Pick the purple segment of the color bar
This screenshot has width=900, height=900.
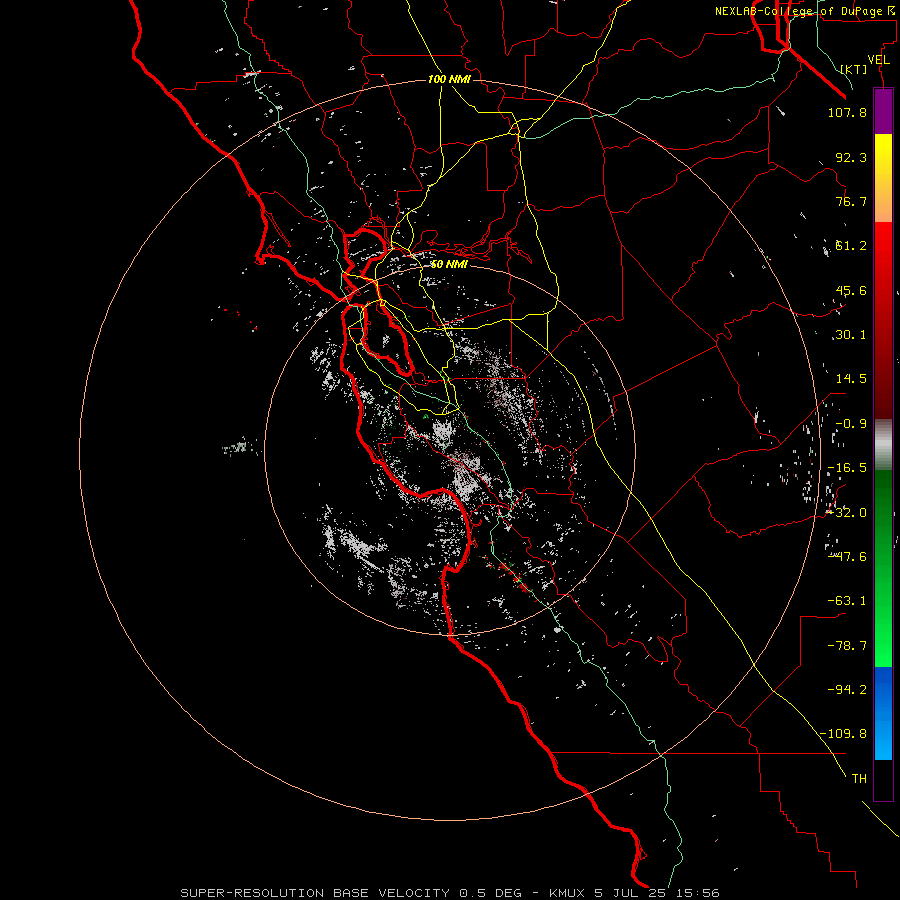(x=883, y=111)
